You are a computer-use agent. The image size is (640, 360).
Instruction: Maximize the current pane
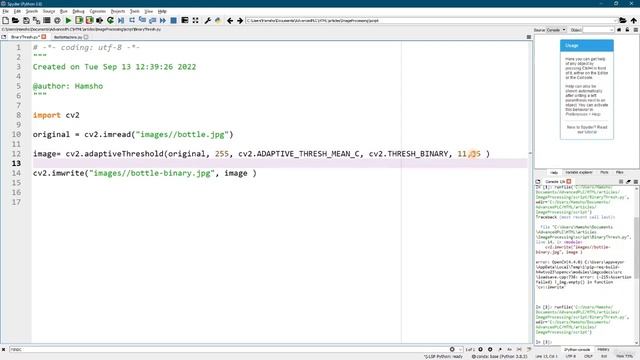[185, 20]
